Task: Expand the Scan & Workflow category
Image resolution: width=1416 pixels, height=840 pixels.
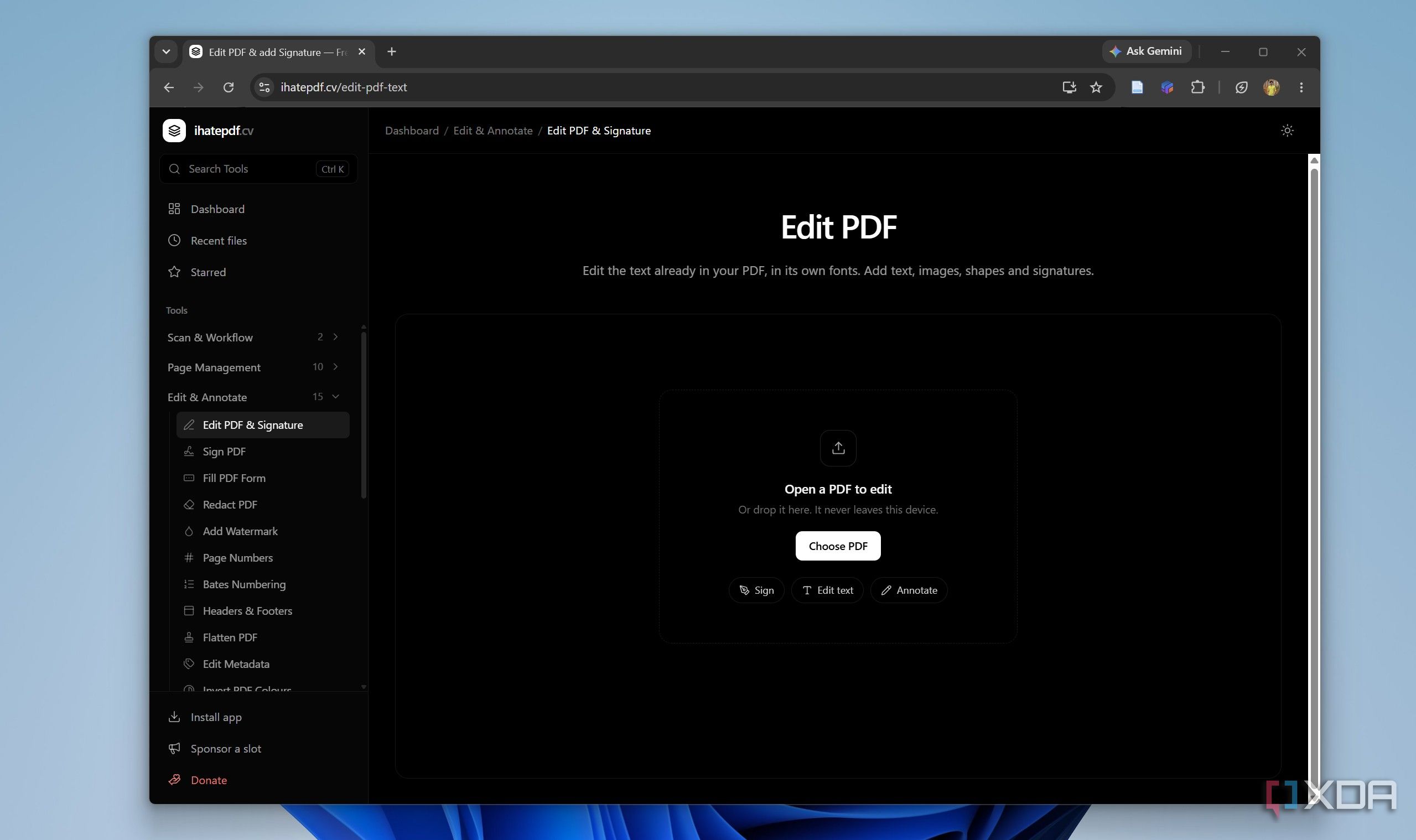Action: [253, 338]
